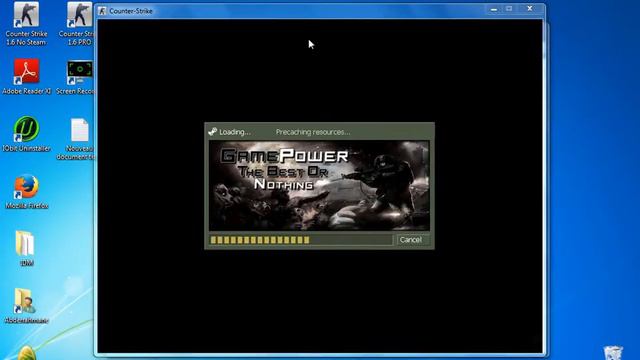The width and height of the screenshot is (640, 360).
Task: Click the 'Precaching resources...' status text
Action: [313, 132]
